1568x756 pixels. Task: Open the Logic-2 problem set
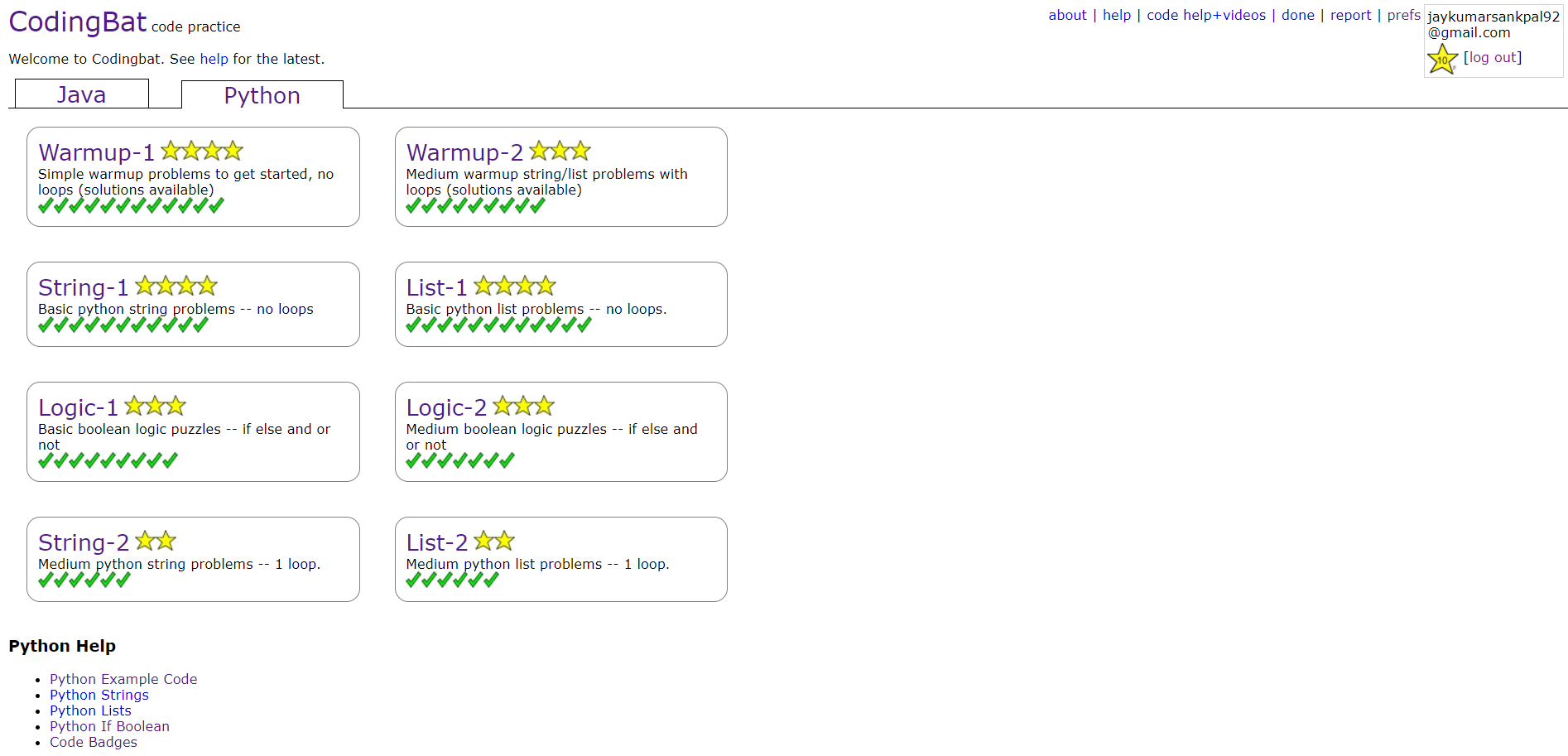coord(446,407)
